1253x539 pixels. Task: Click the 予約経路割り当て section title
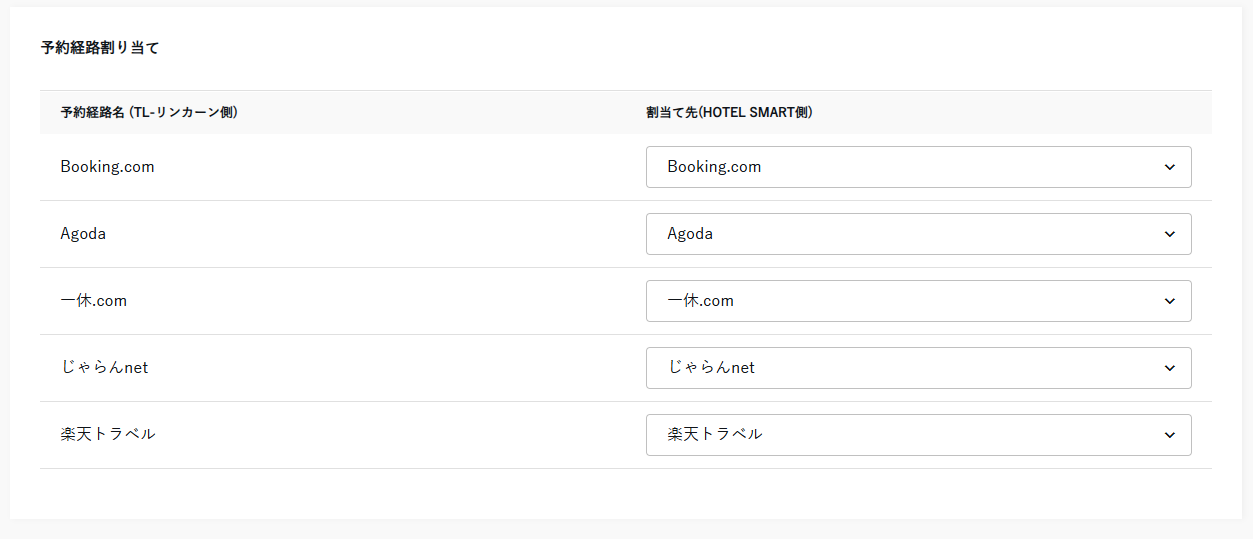point(99,48)
